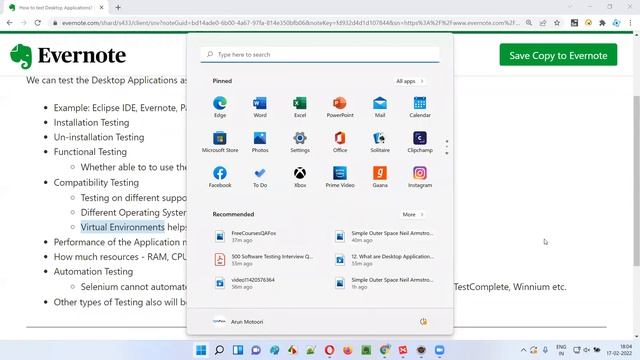Open the clock and date panel
Image resolution: width=640 pixels, height=360 pixels.
620,350
